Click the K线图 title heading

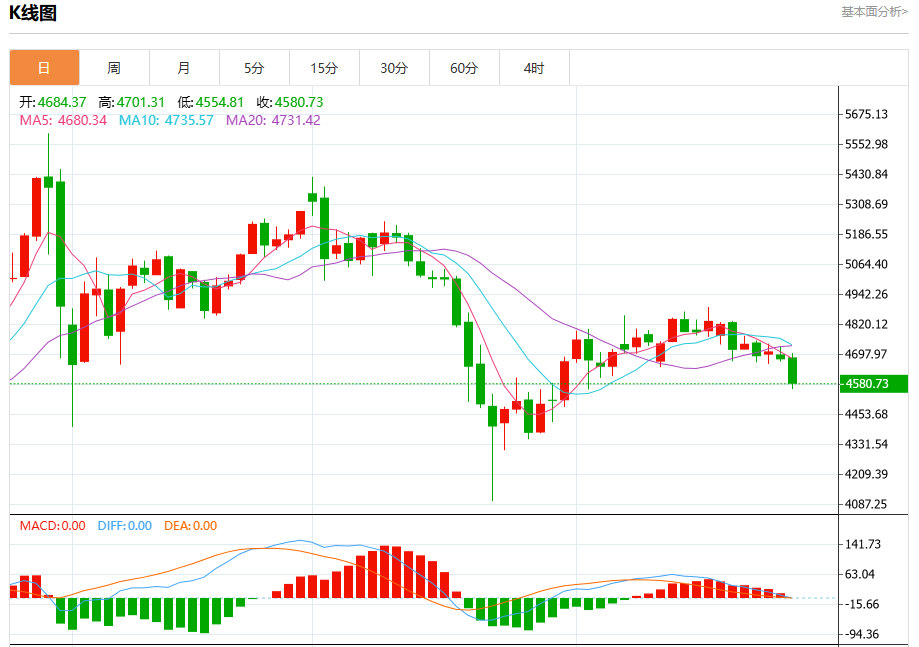pyautogui.click(x=33, y=13)
